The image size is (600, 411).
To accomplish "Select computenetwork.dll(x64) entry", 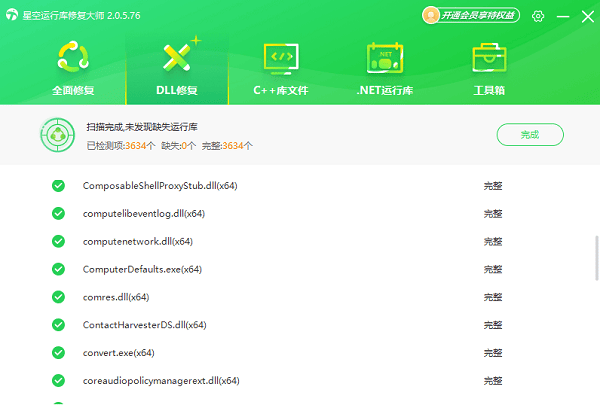I will [138, 241].
